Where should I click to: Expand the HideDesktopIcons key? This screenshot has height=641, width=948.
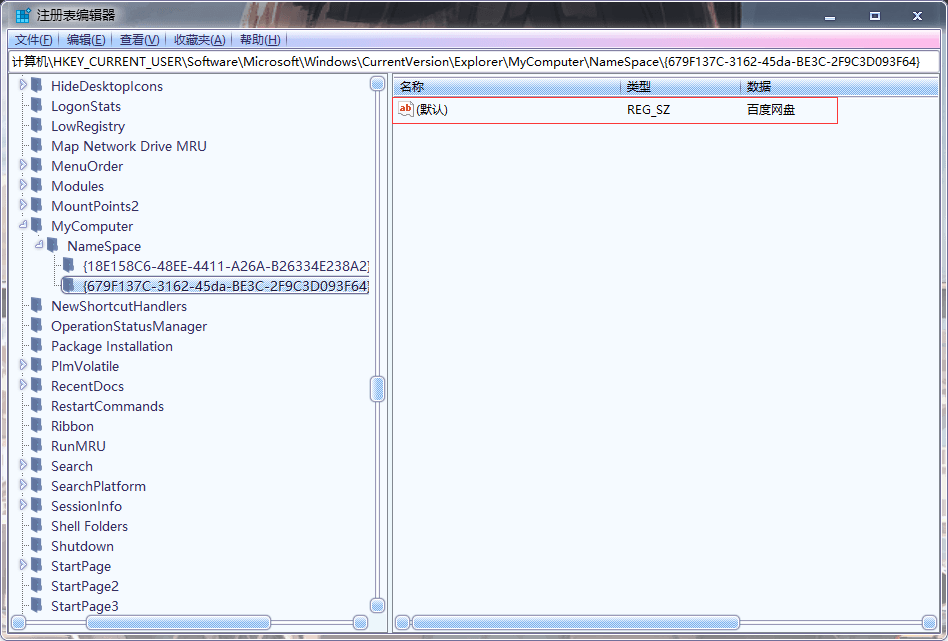coord(23,85)
